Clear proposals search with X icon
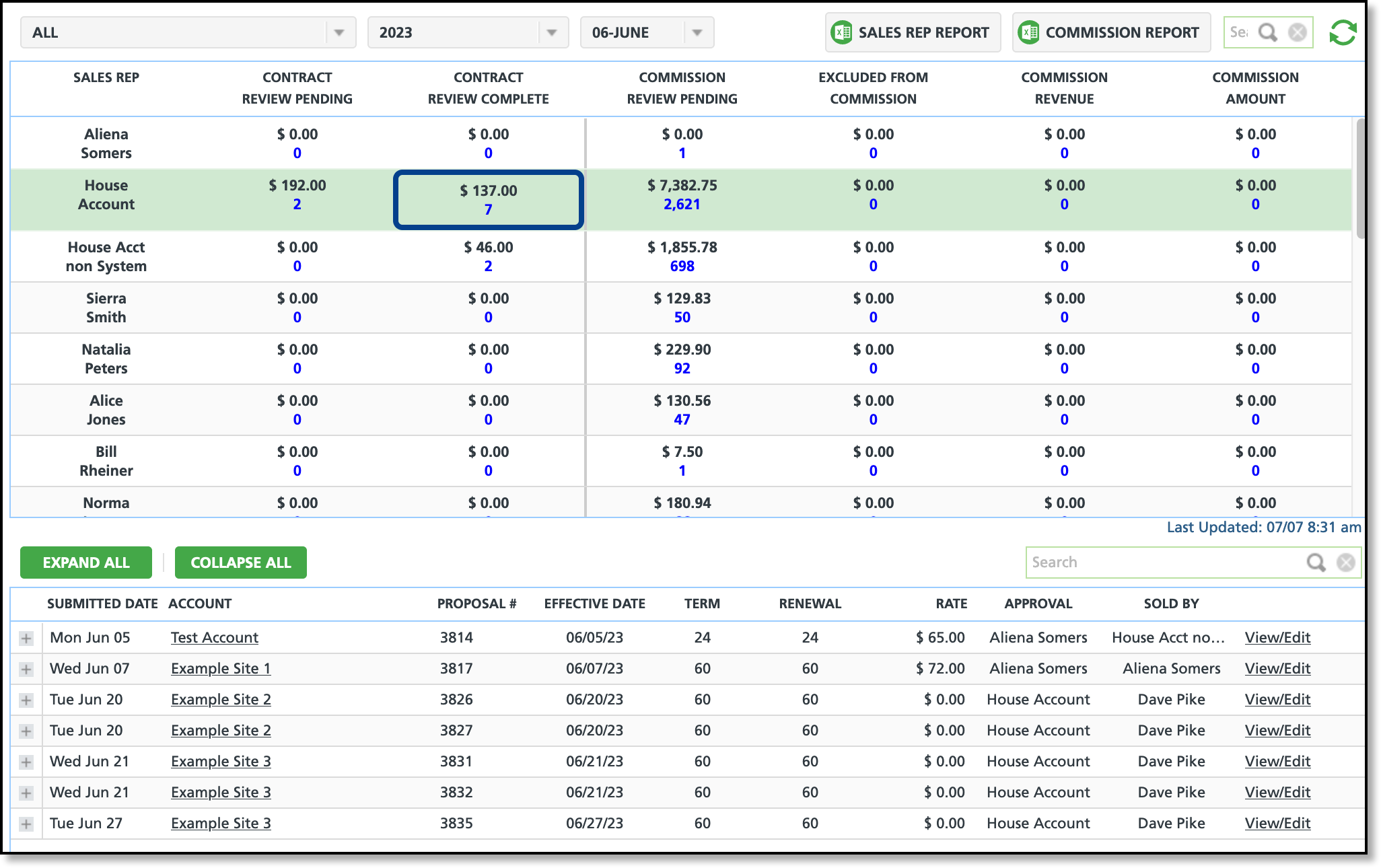Screen dimensions: 1381x868 click(1345, 563)
